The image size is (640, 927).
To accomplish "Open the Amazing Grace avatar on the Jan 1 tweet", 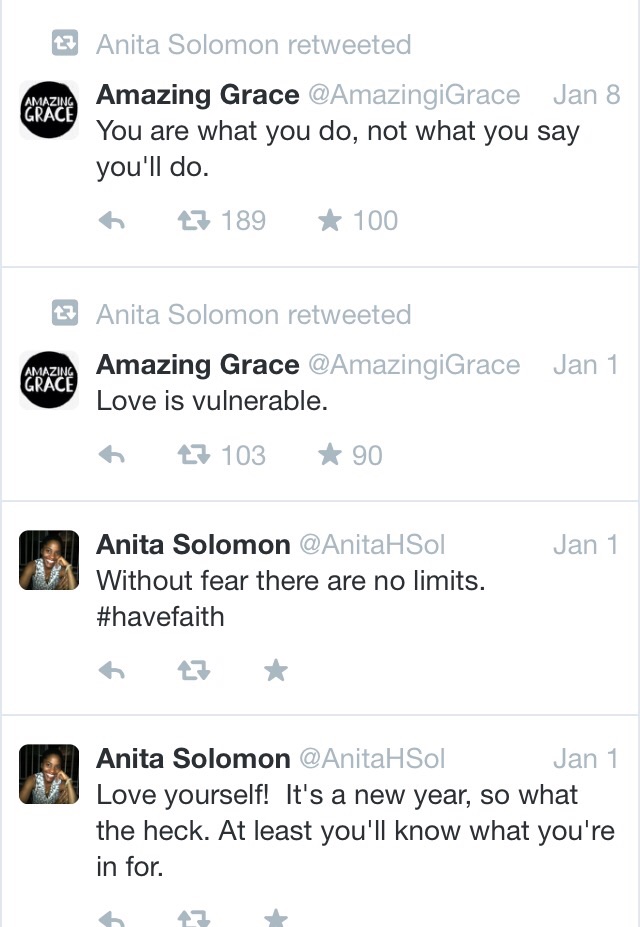I will pyautogui.click(x=49, y=380).
